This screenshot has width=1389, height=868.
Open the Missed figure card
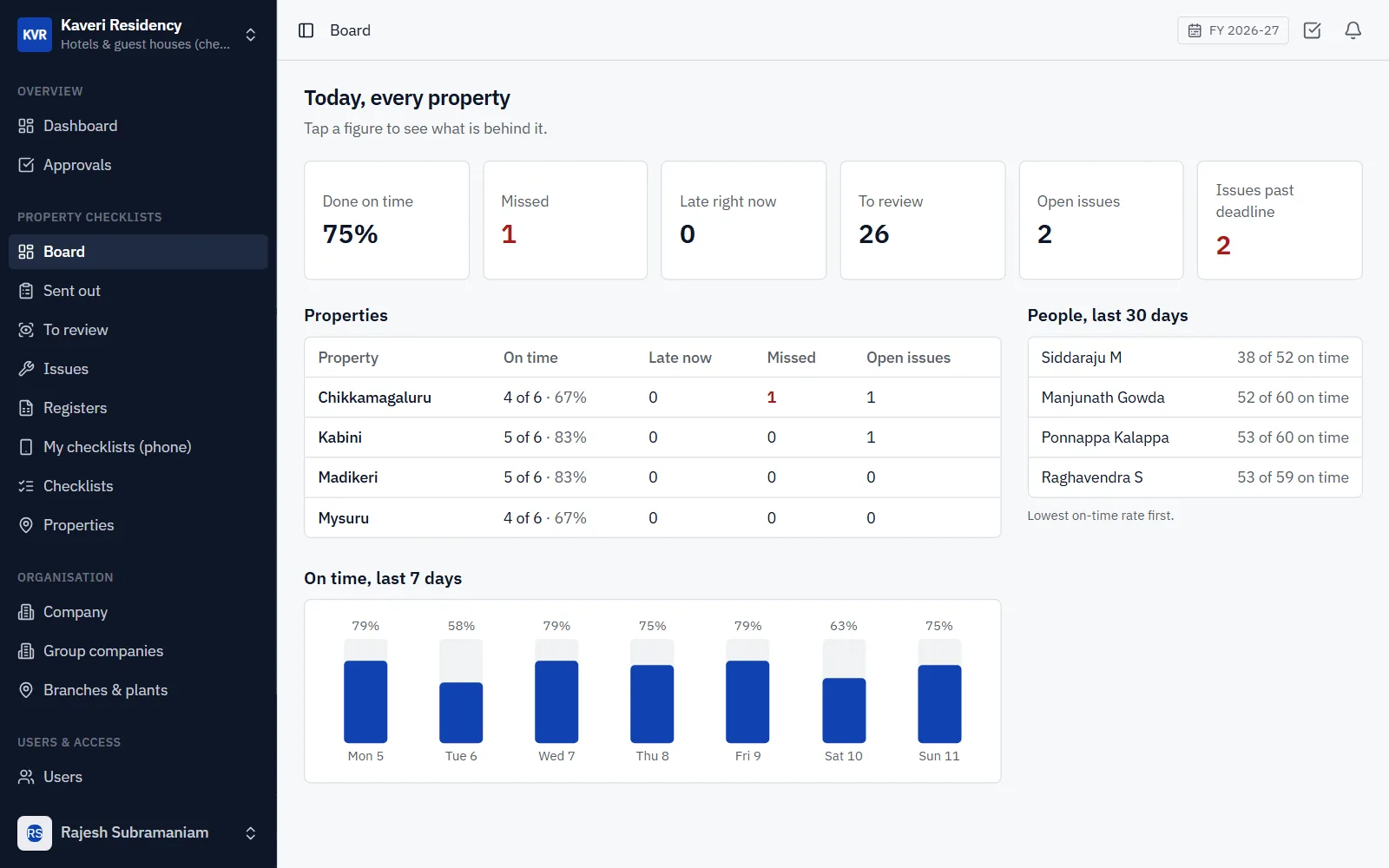(x=565, y=220)
